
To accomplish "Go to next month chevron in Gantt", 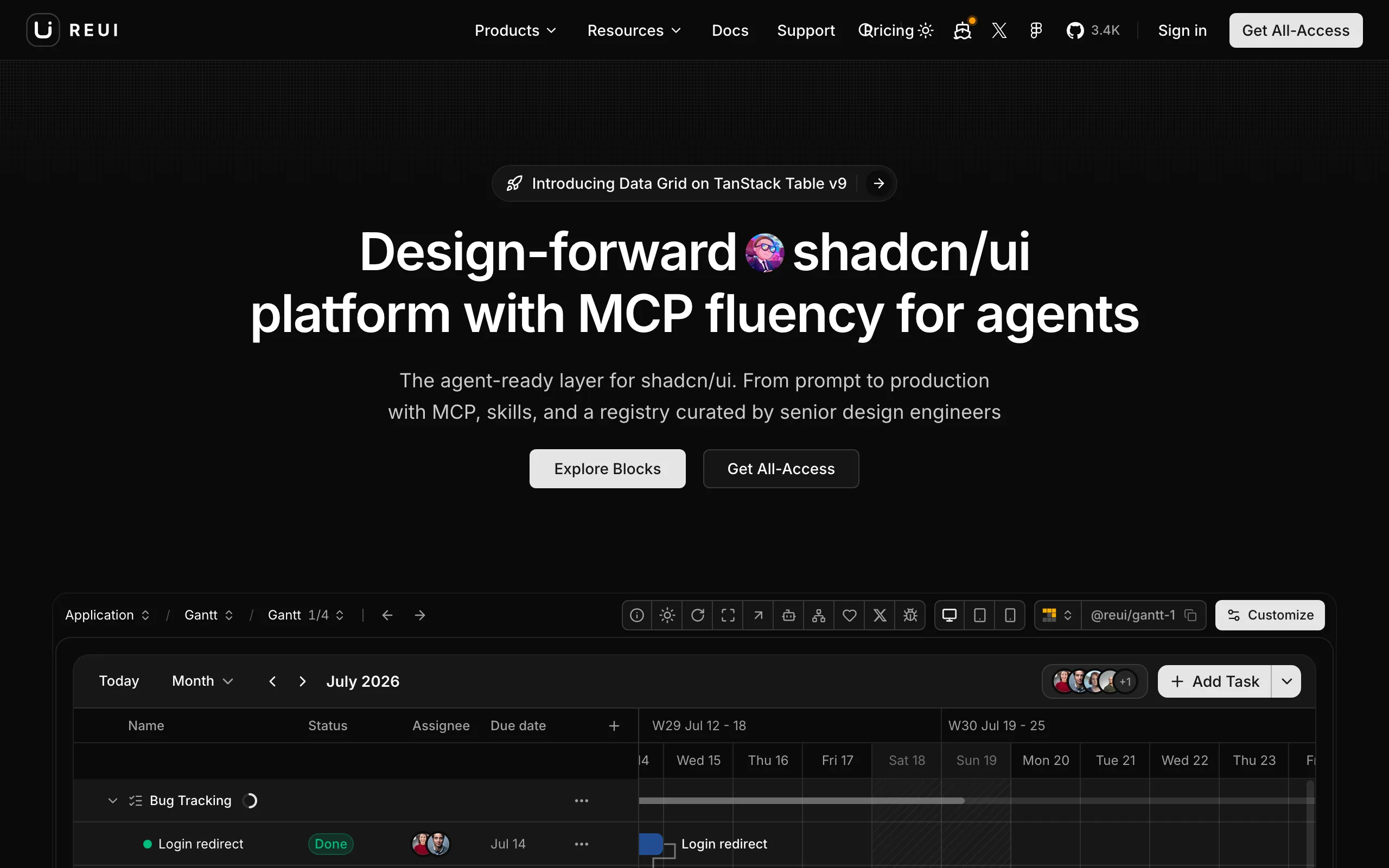I will (x=302, y=681).
